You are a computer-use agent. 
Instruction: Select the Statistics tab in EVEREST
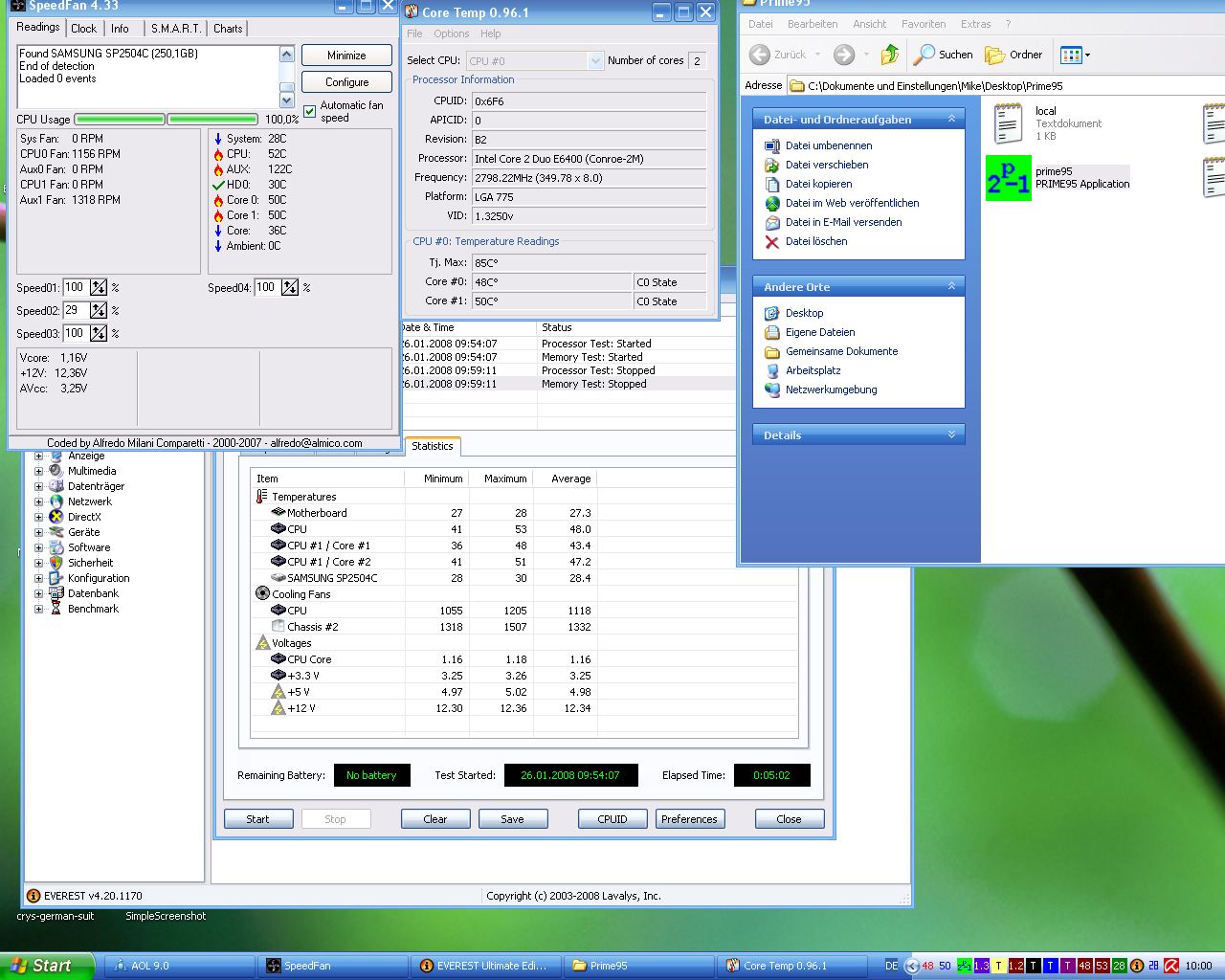coord(433,446)
